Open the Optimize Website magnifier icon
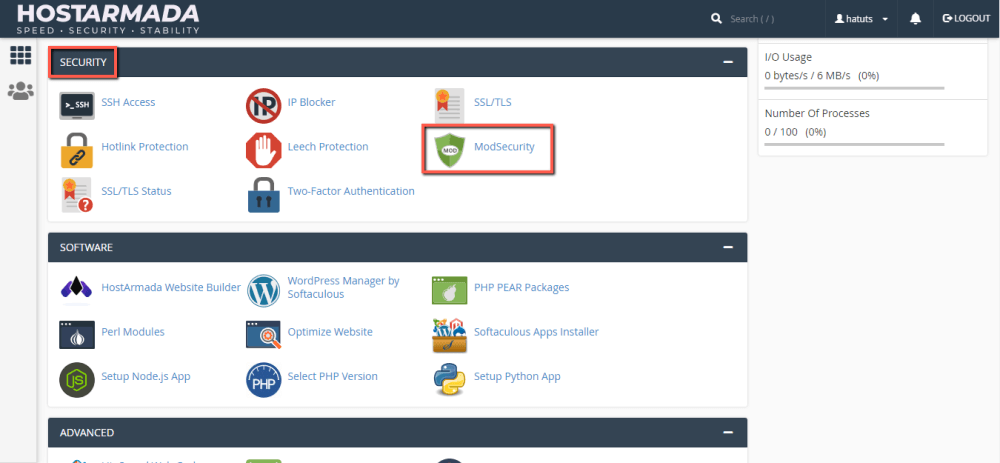Screen dimensions: 1000x463 [x=263, y=335]
